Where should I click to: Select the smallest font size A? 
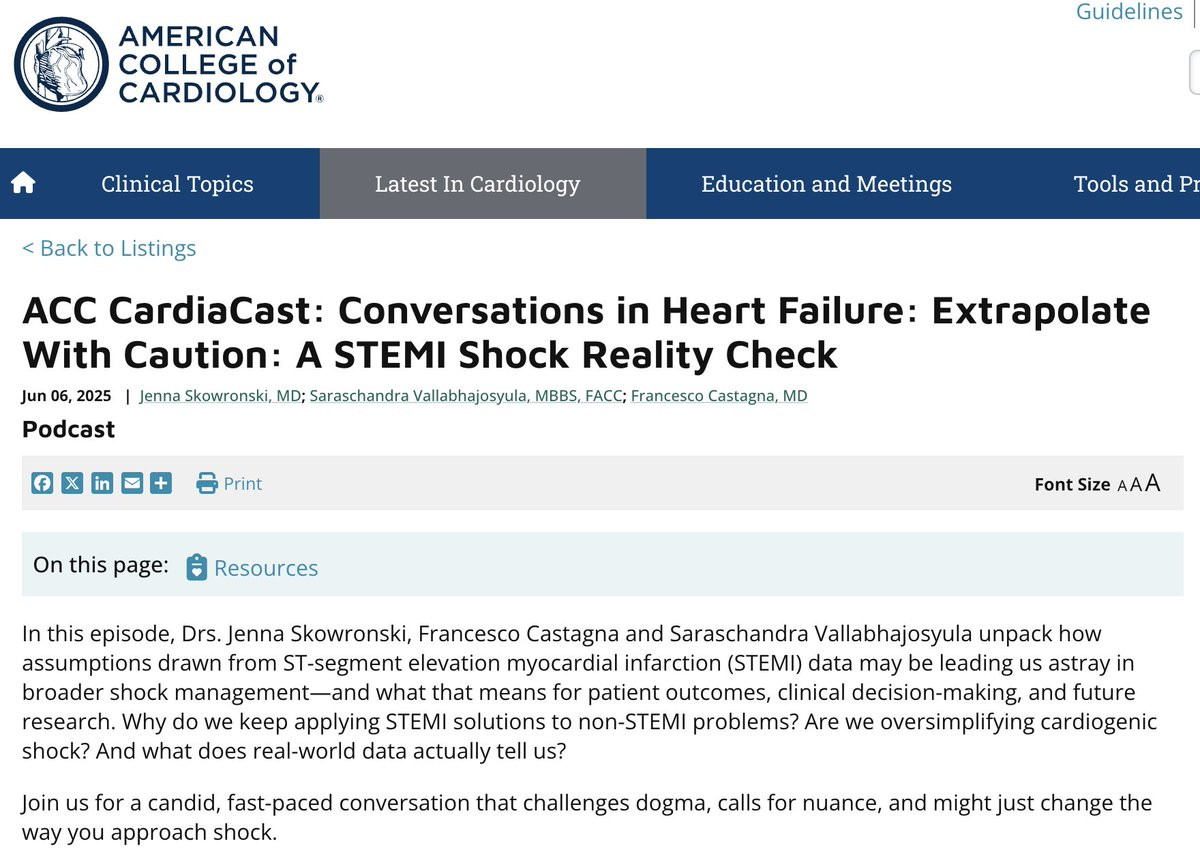(x=1122, y=486)
